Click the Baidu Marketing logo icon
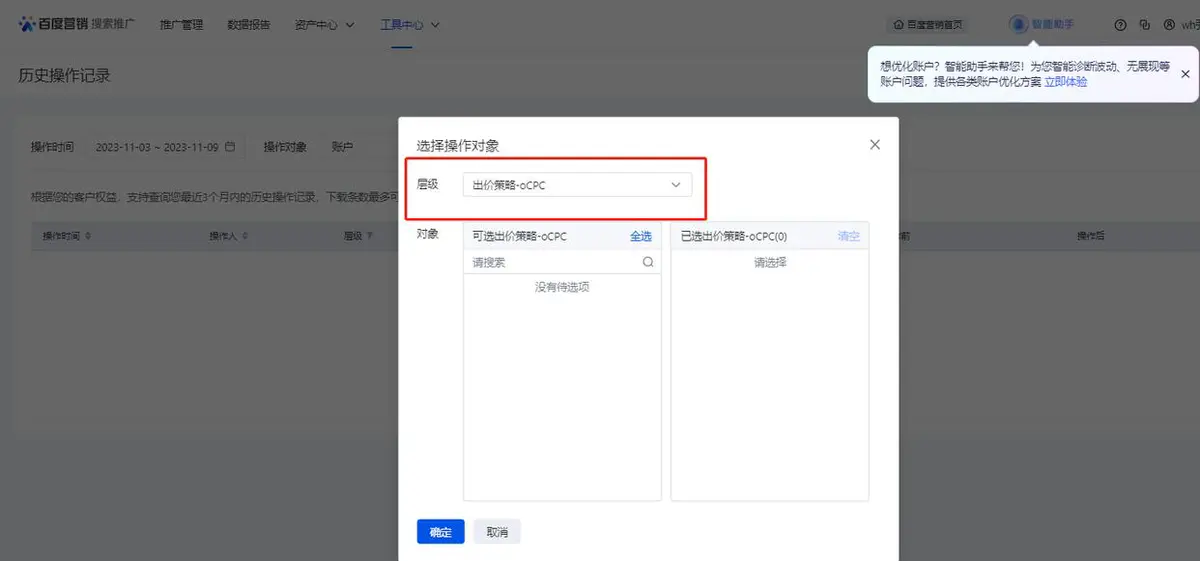The width and height of the screenshot is (1200, 561). pyautogui.click(x=27, y=24)
